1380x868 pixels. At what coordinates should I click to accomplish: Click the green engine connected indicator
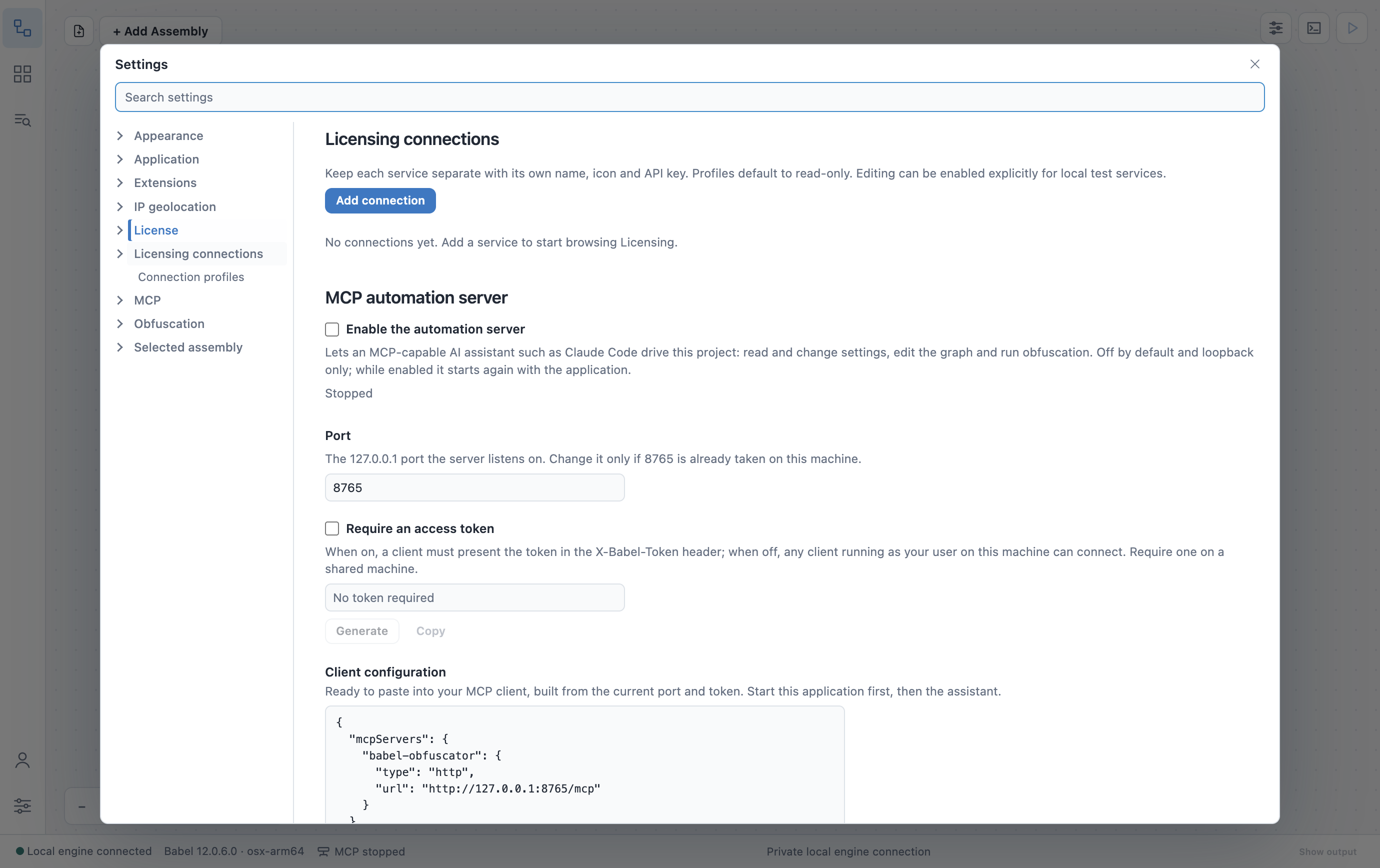pos(20,851)
